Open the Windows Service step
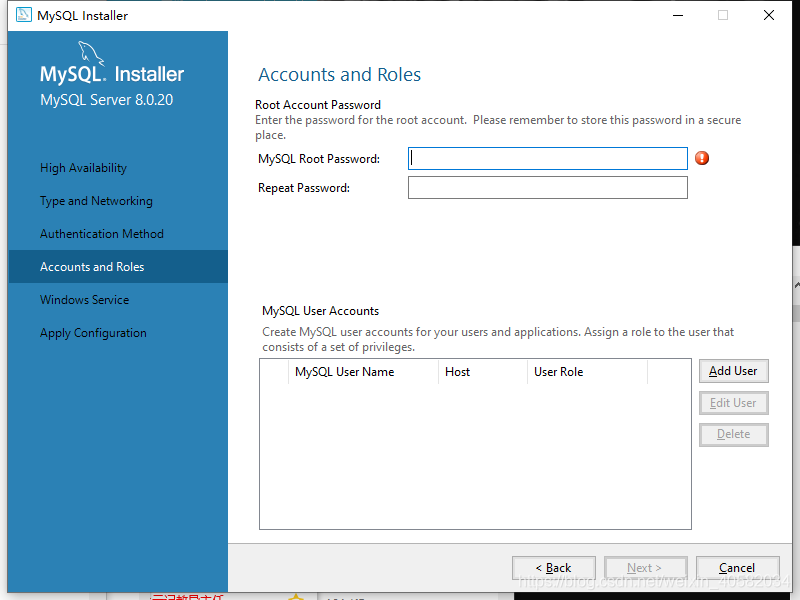800x600 pixels. [x=118, y=299]
